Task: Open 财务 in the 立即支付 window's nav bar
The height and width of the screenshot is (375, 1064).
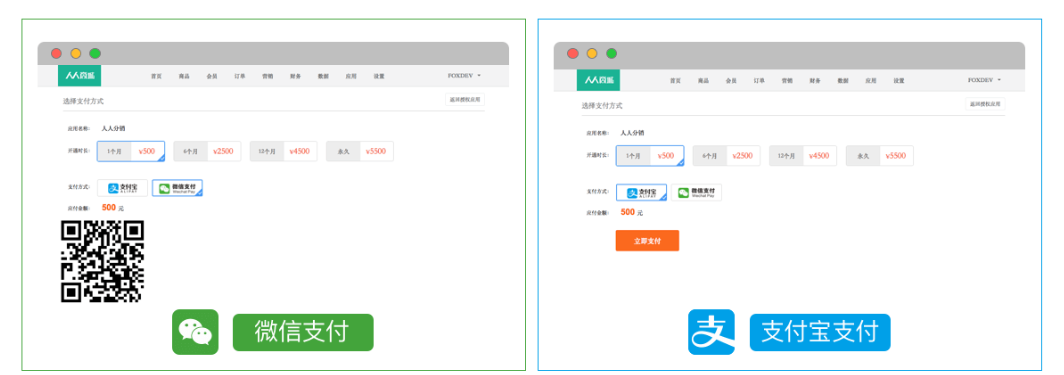Action: [x=814, y=81]
